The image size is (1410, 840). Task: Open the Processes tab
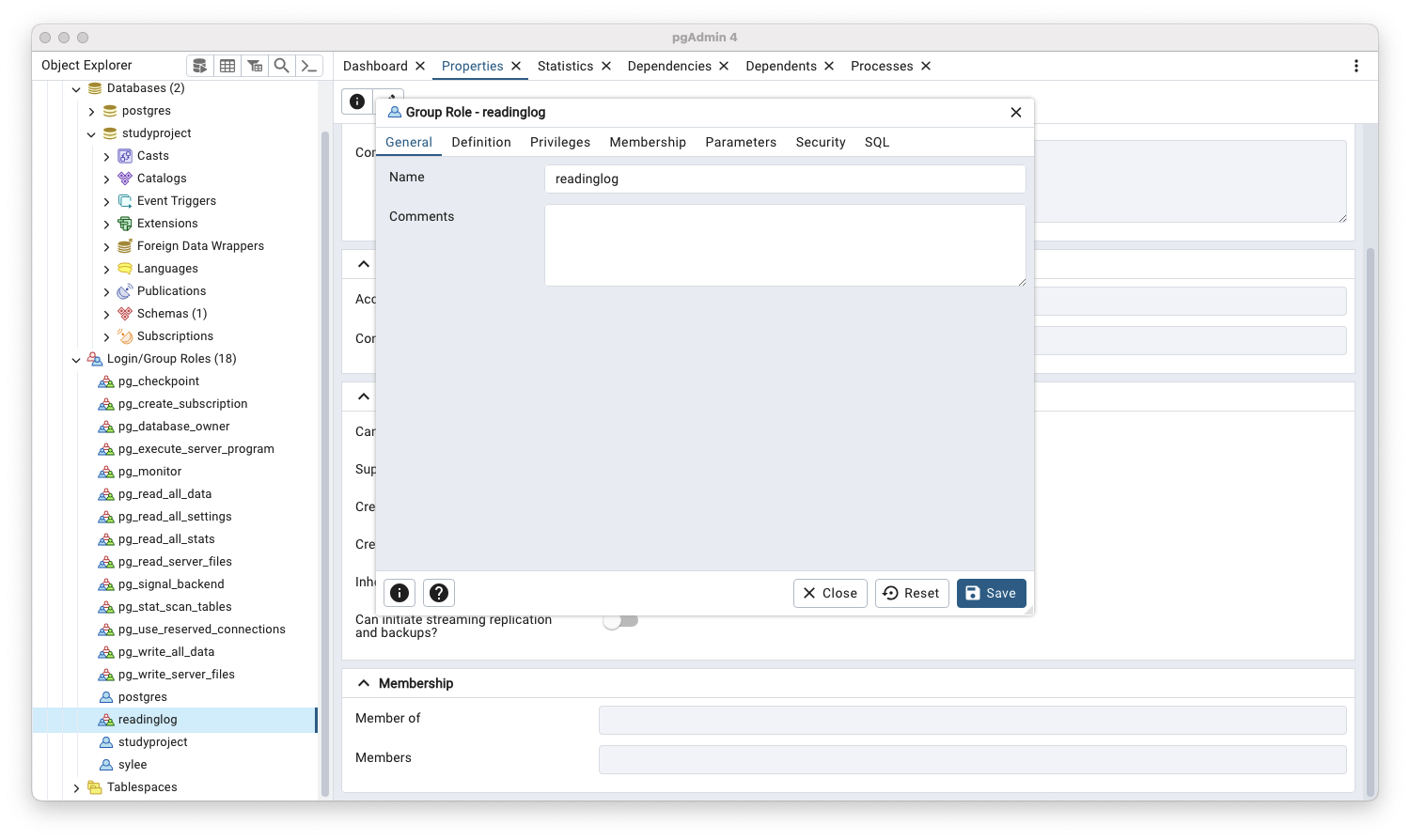[x=882, y=66]
